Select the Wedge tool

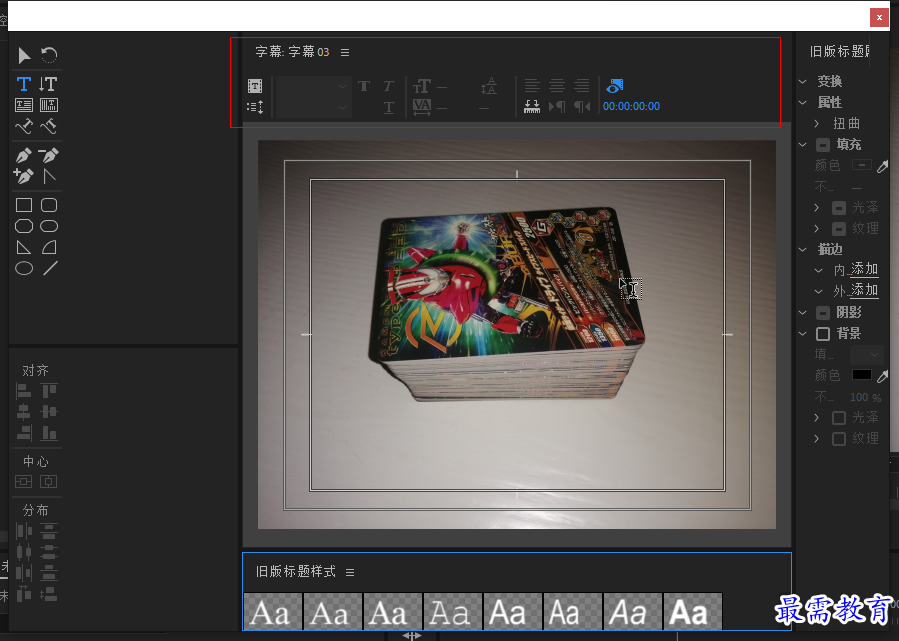click(x=24, y=247)
